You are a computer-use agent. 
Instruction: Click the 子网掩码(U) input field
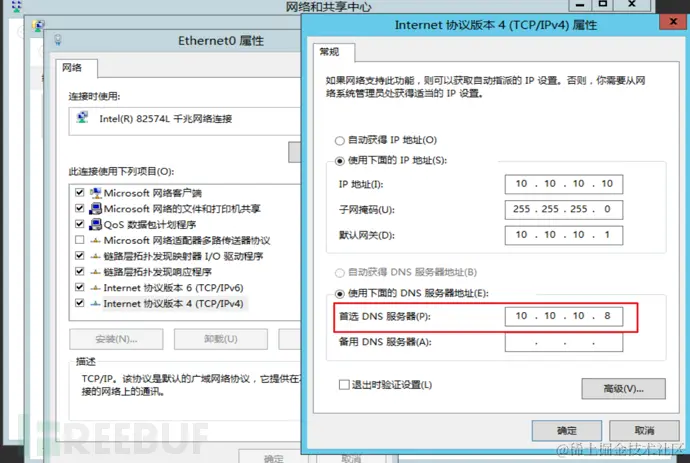pyautogui.click(x=564, y=209)
